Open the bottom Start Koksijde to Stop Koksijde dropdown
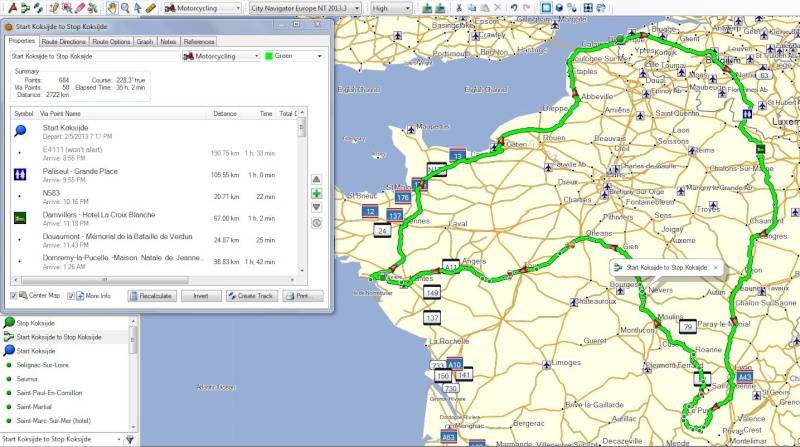800x447 pixels. (x=61, y=439)
